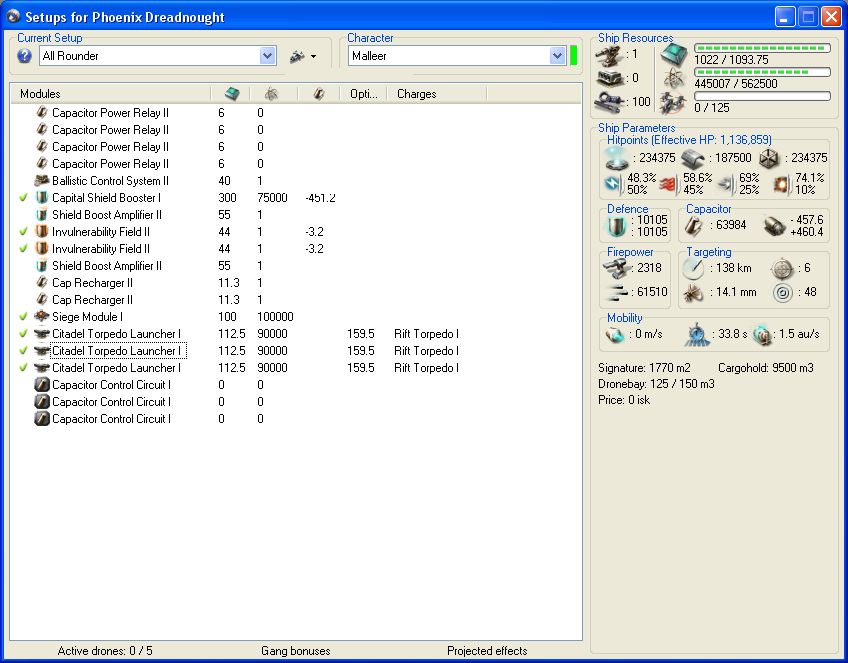Click the max velocity icon beside 0 m/s
Viewport: 848px width, 663px height.
point(614,335)
